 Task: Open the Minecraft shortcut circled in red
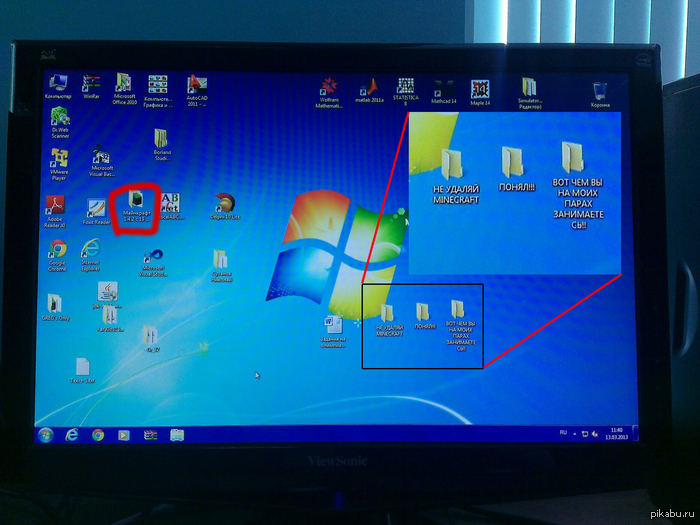(135, 202)
